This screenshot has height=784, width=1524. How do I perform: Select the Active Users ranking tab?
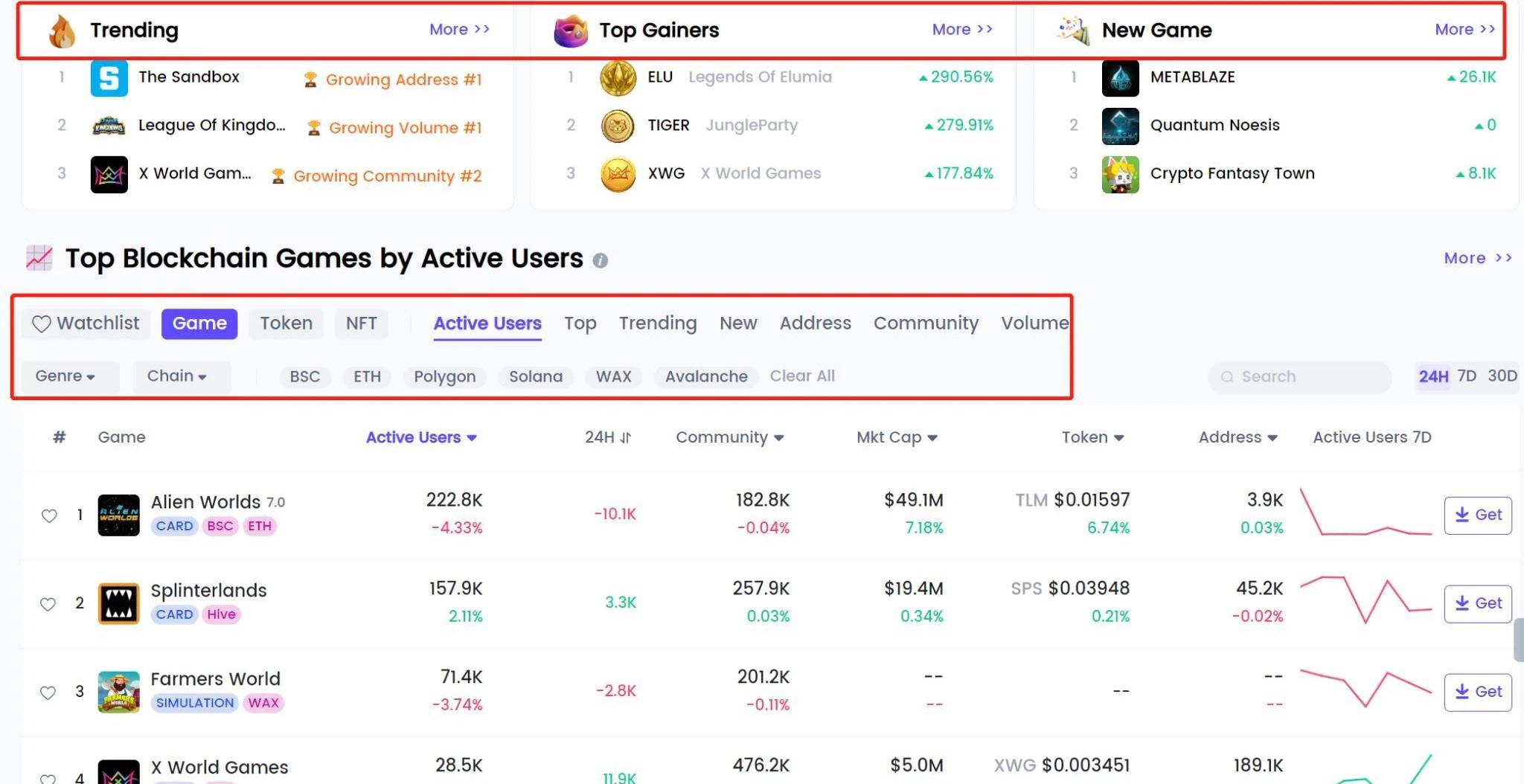point(487,324)
